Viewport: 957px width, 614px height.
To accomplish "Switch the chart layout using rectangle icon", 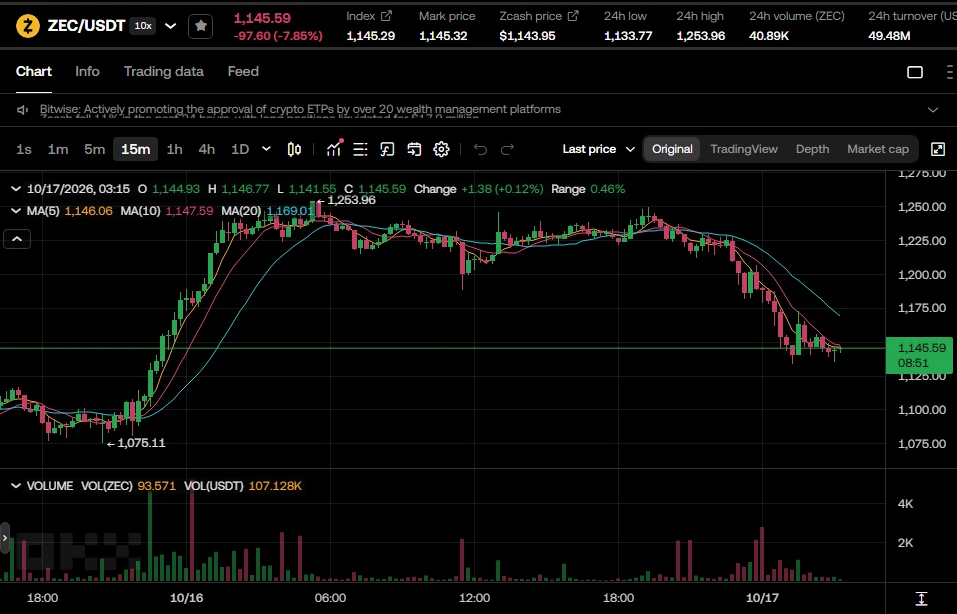I will [915, 72].
